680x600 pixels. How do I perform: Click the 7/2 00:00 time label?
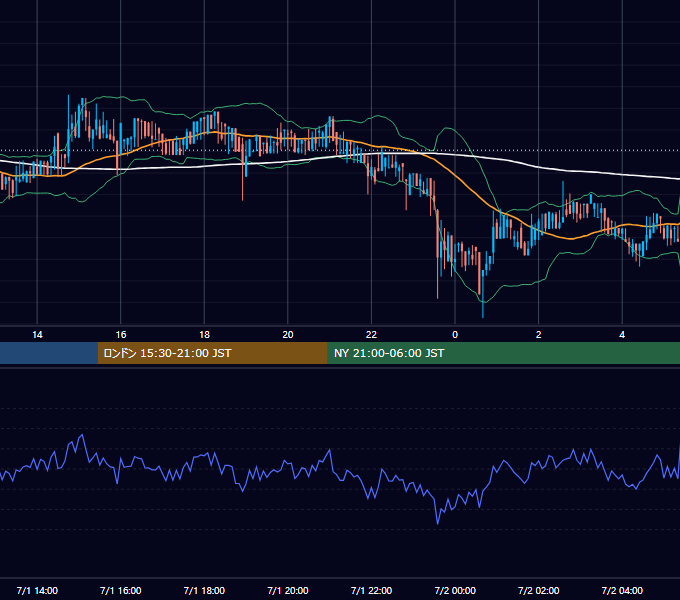click(x=455, y=590)
